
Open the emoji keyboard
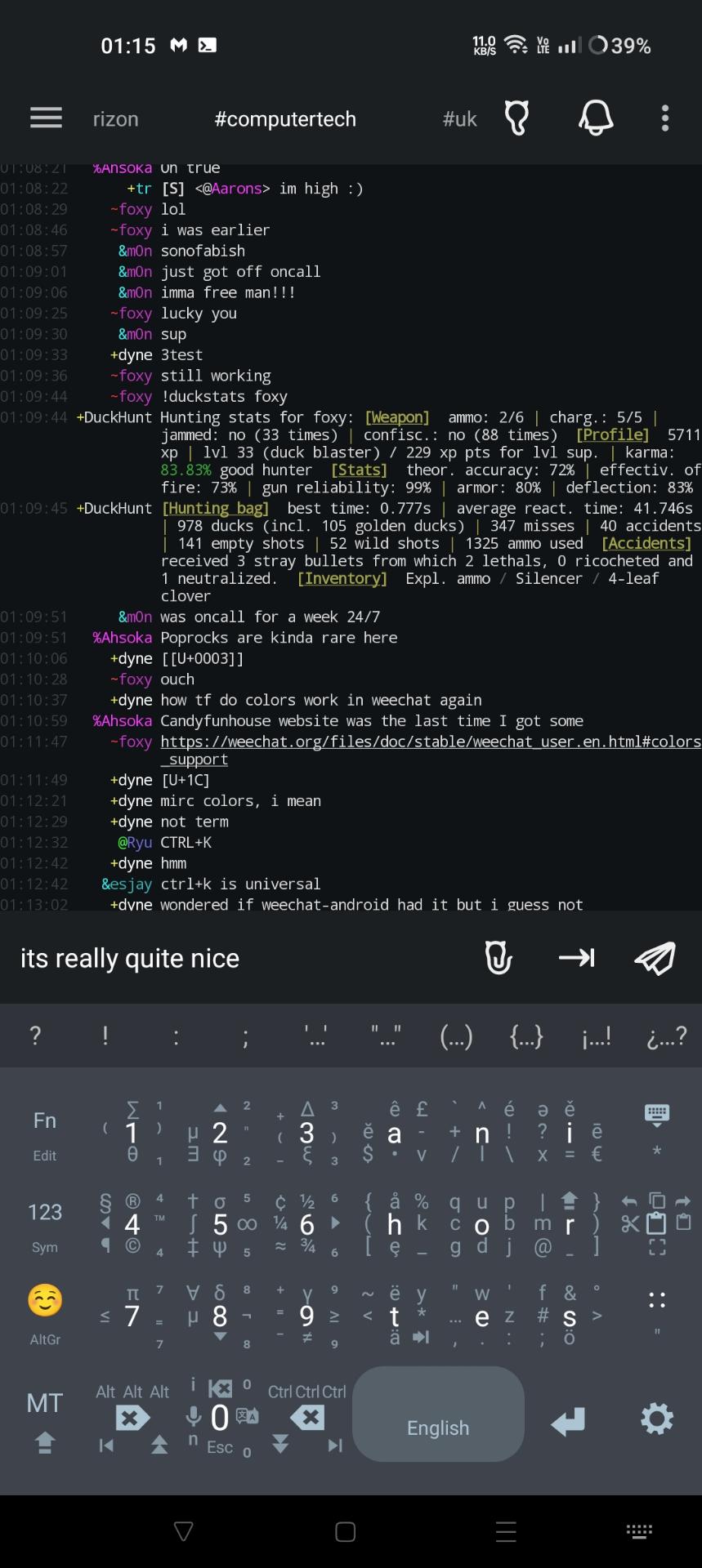pos(45,1300)
